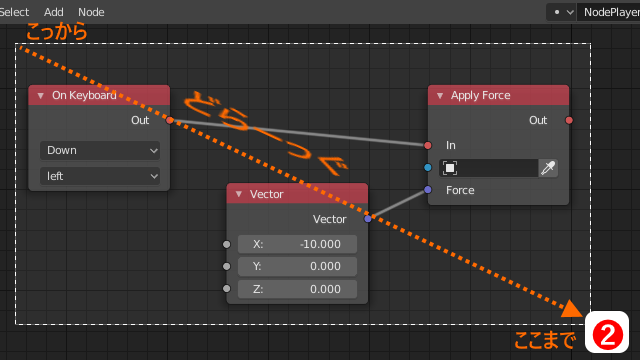The image size is (640, 360).
Task: Click the X input socket on Vector node
Action: [227, 244]
